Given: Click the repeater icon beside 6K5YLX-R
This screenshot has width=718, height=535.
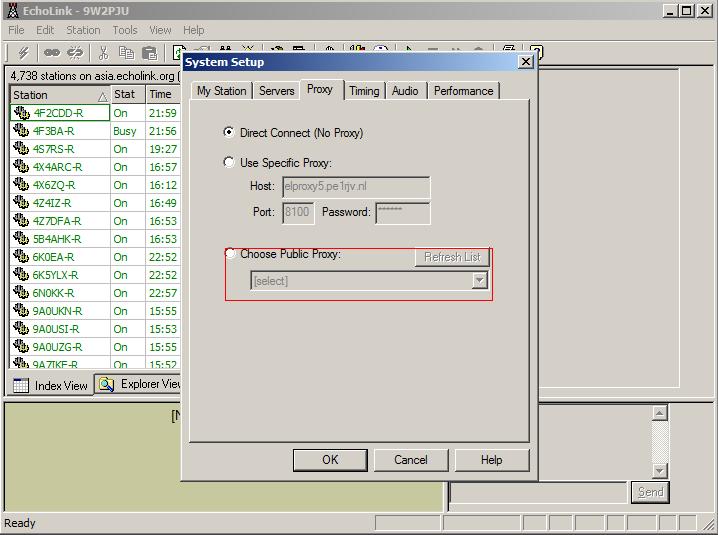Looking at the screenshot, I should (21, 274).
